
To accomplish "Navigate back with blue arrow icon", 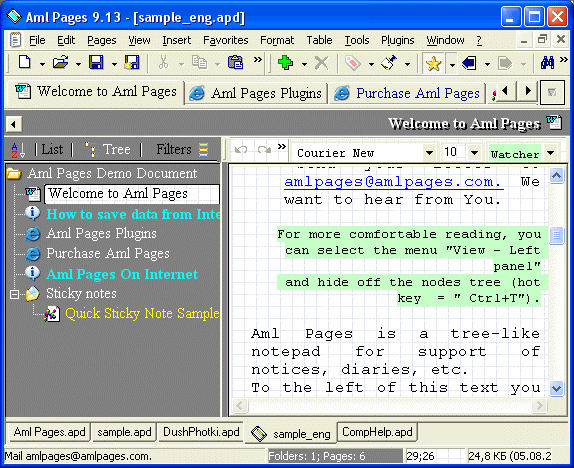I will [469, 64].
